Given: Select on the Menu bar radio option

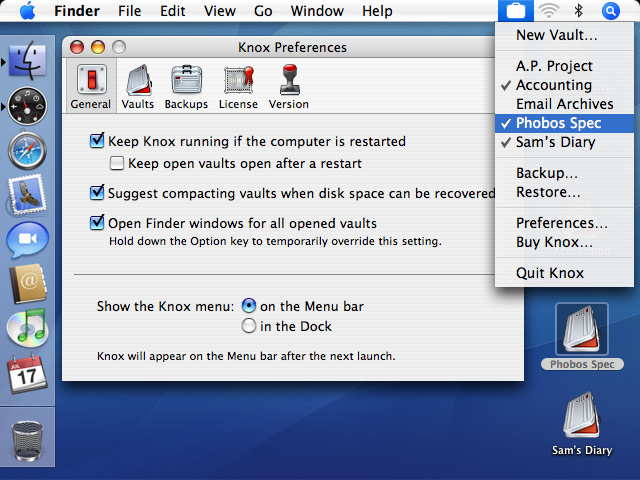Looking at the screenshot, I should (249, 306).
